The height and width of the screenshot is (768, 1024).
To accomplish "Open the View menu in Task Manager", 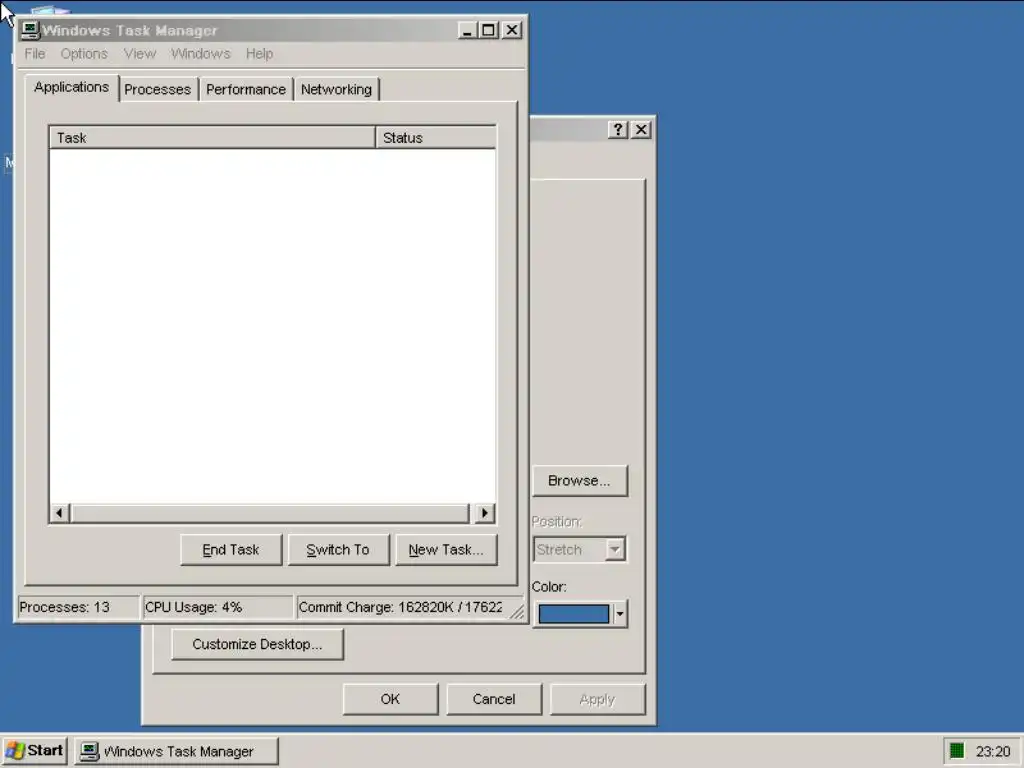I will coord(140,54).
